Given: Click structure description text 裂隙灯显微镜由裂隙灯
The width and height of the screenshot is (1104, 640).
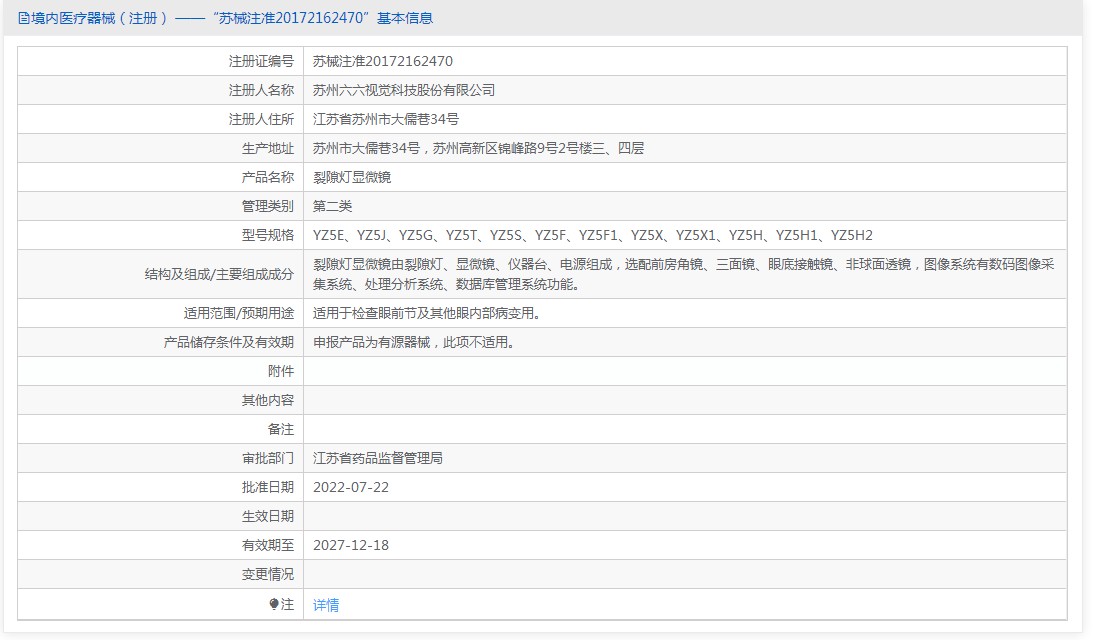Looking at the screenshot, I should [x=684, y=274].
